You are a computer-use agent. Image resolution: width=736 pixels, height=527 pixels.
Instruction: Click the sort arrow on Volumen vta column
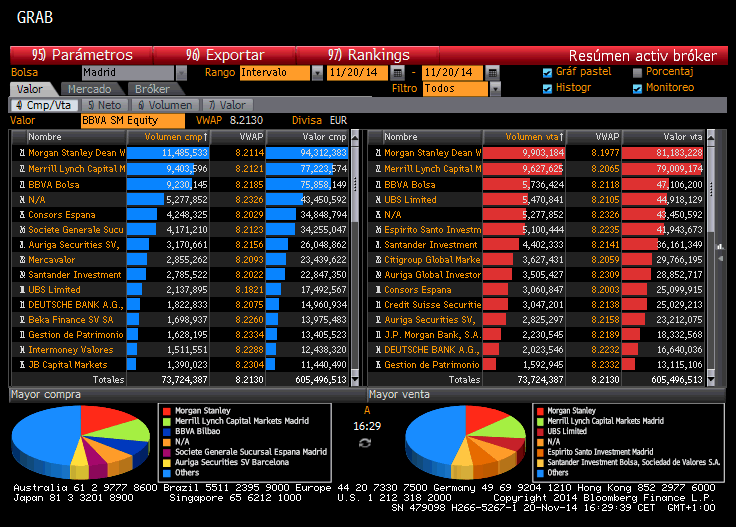click(x=561, y=137)
